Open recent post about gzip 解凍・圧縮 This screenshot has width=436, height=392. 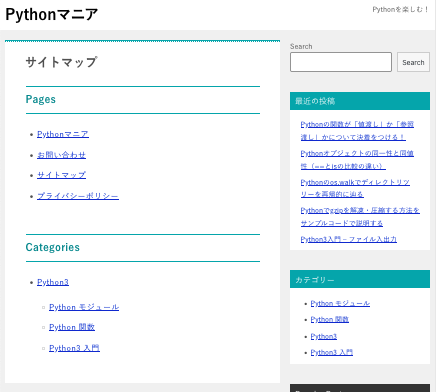pos(360,217)
